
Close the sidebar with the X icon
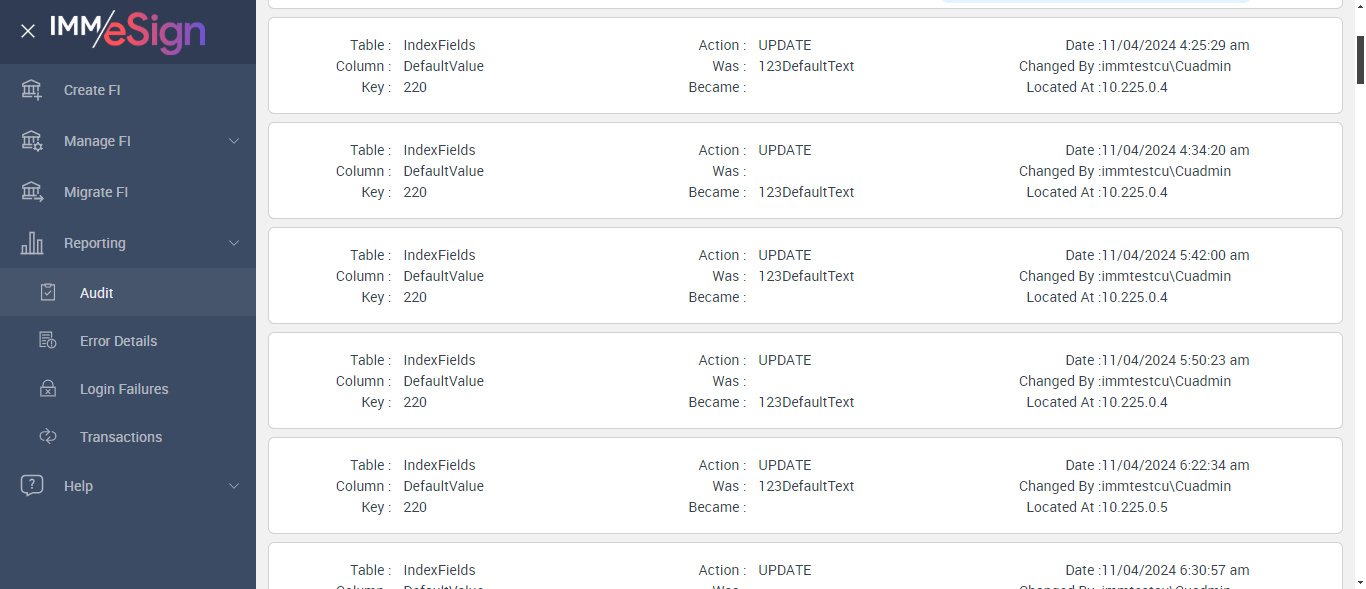click(28, 31)
